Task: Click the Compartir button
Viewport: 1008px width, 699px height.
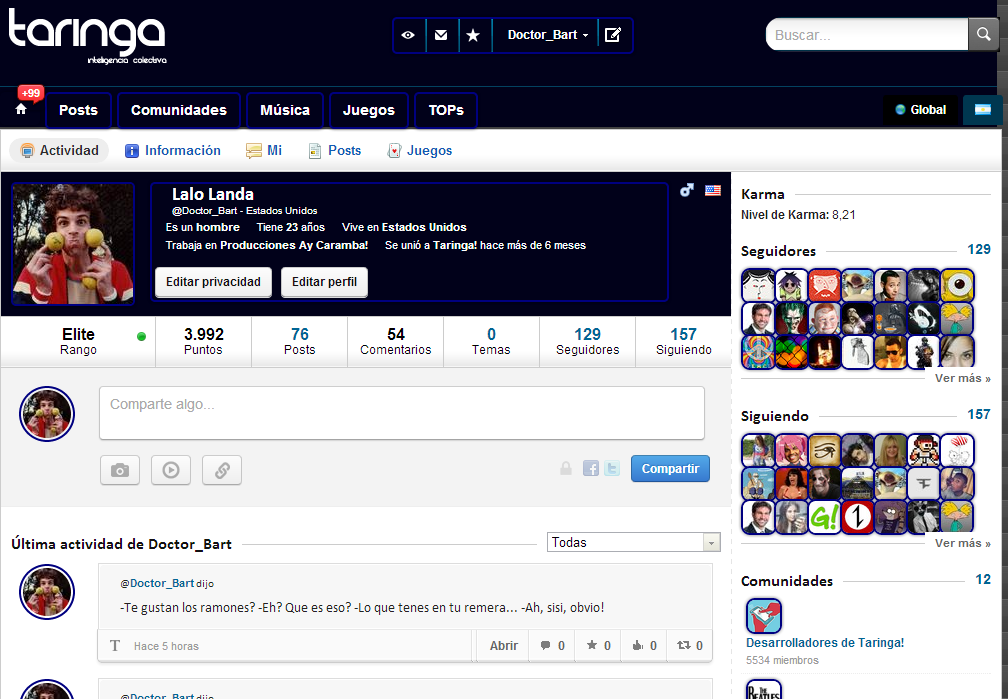Action: [x=670, y=469]
